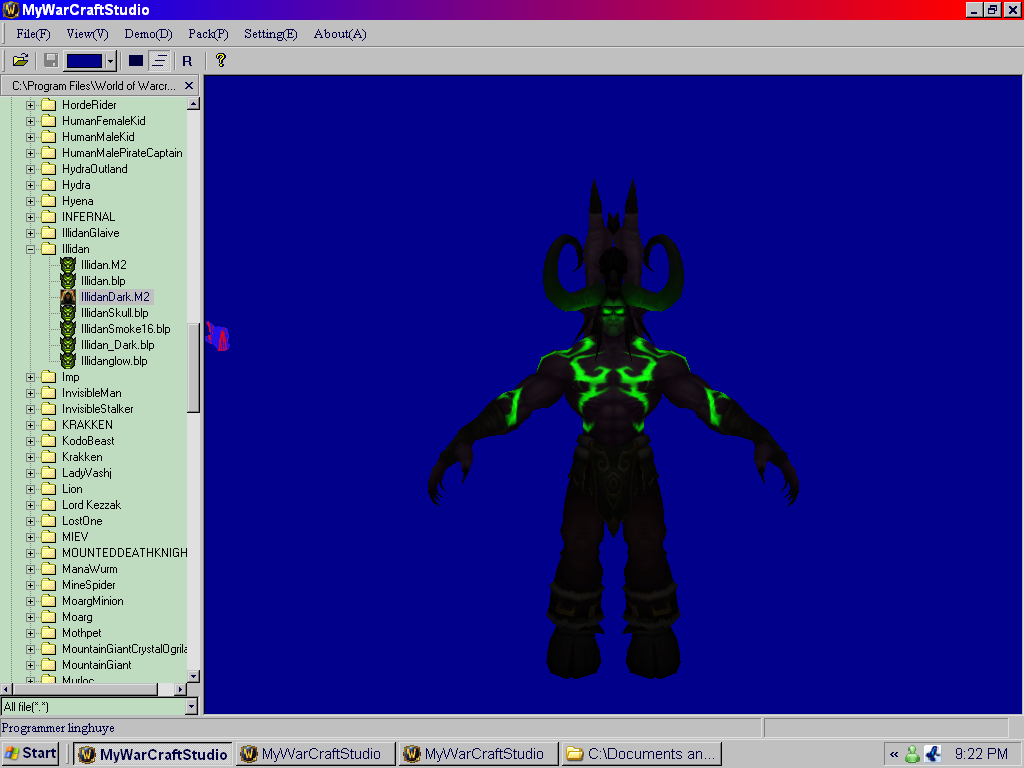Click the horizontal scrollbar right arrow
Image resolution: width=1024 pixels, height=768 pixels.
[x=181, y=689]
